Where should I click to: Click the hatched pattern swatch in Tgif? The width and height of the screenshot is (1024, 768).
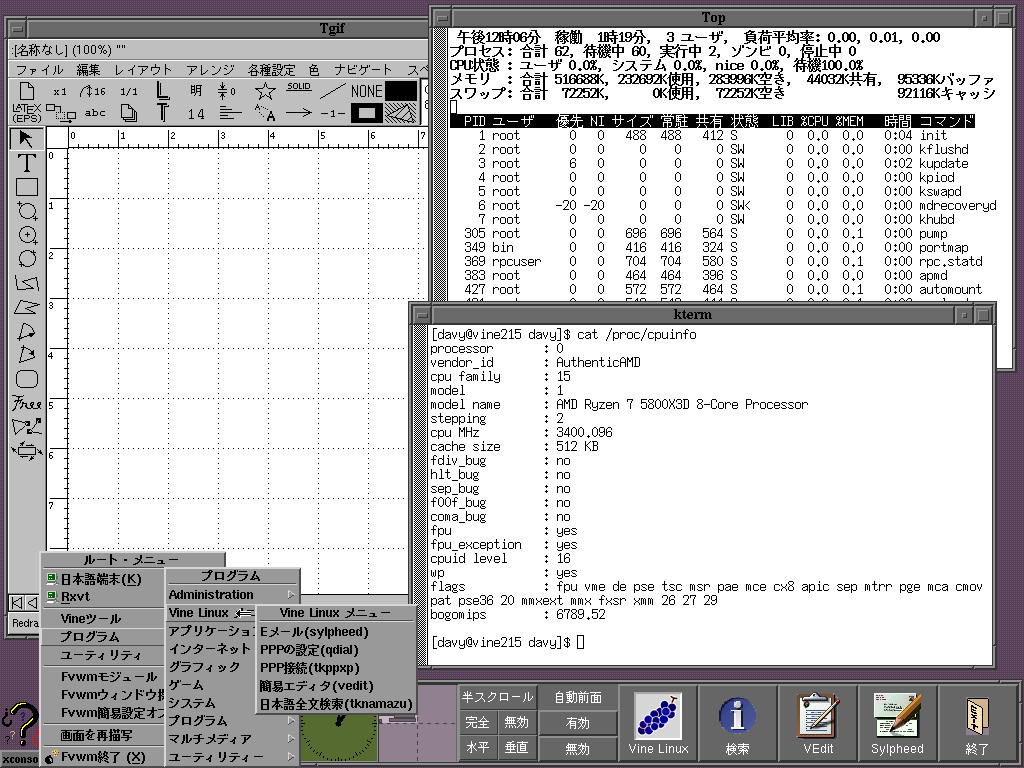tap(400, 113)
